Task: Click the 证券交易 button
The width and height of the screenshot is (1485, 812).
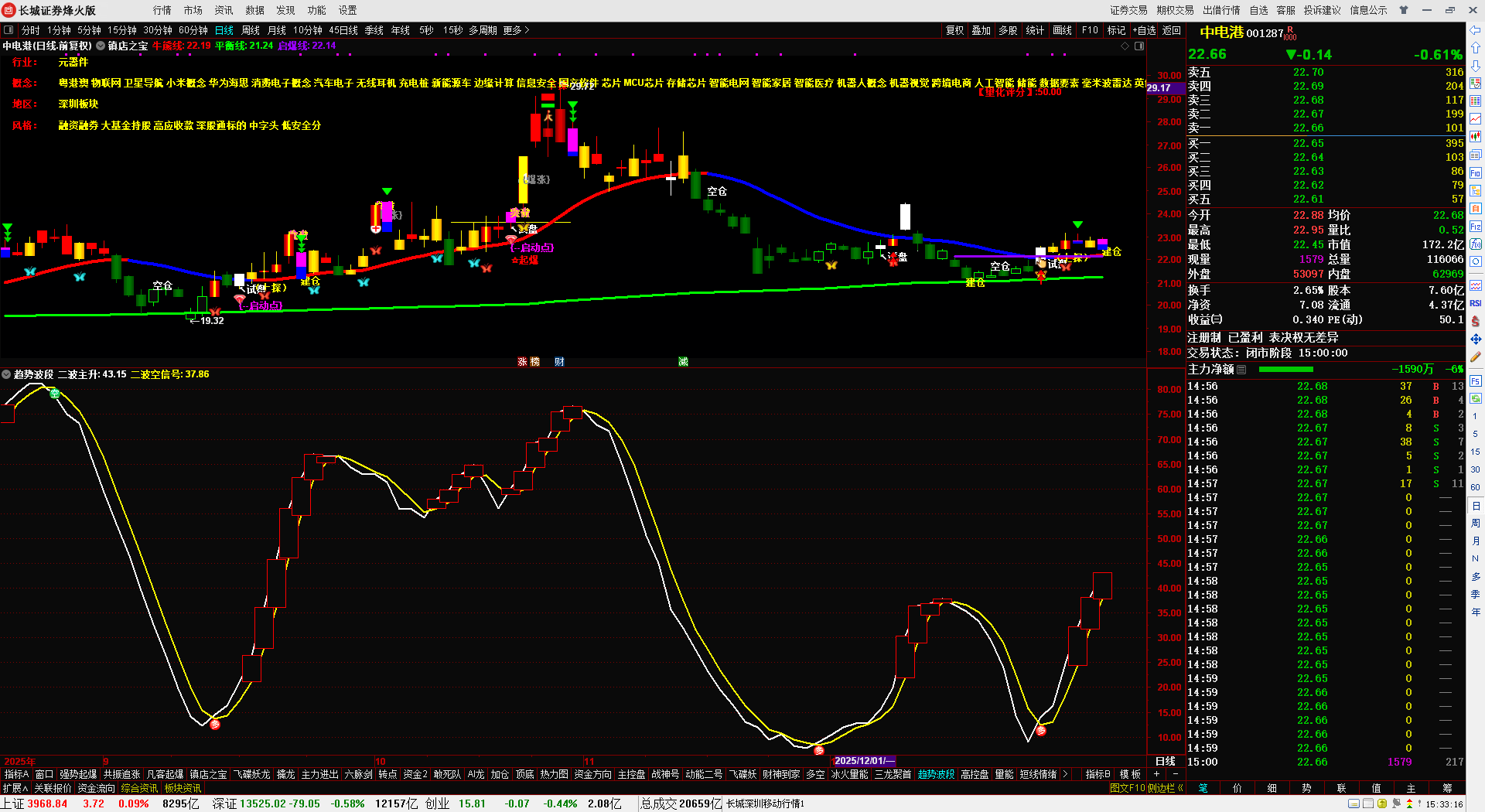Action: (1128, 10)
